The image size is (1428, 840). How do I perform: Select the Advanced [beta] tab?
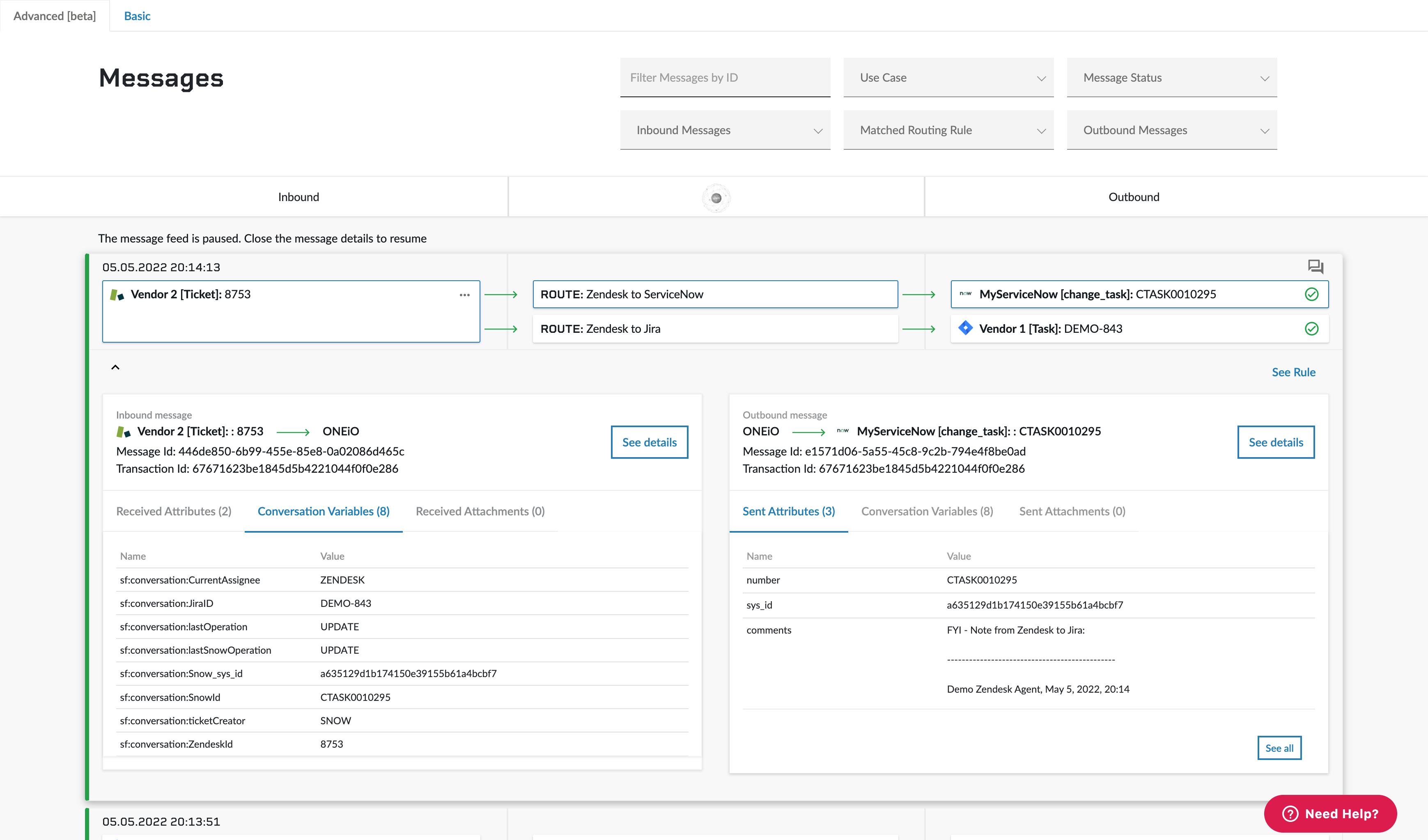click(54, 16)
